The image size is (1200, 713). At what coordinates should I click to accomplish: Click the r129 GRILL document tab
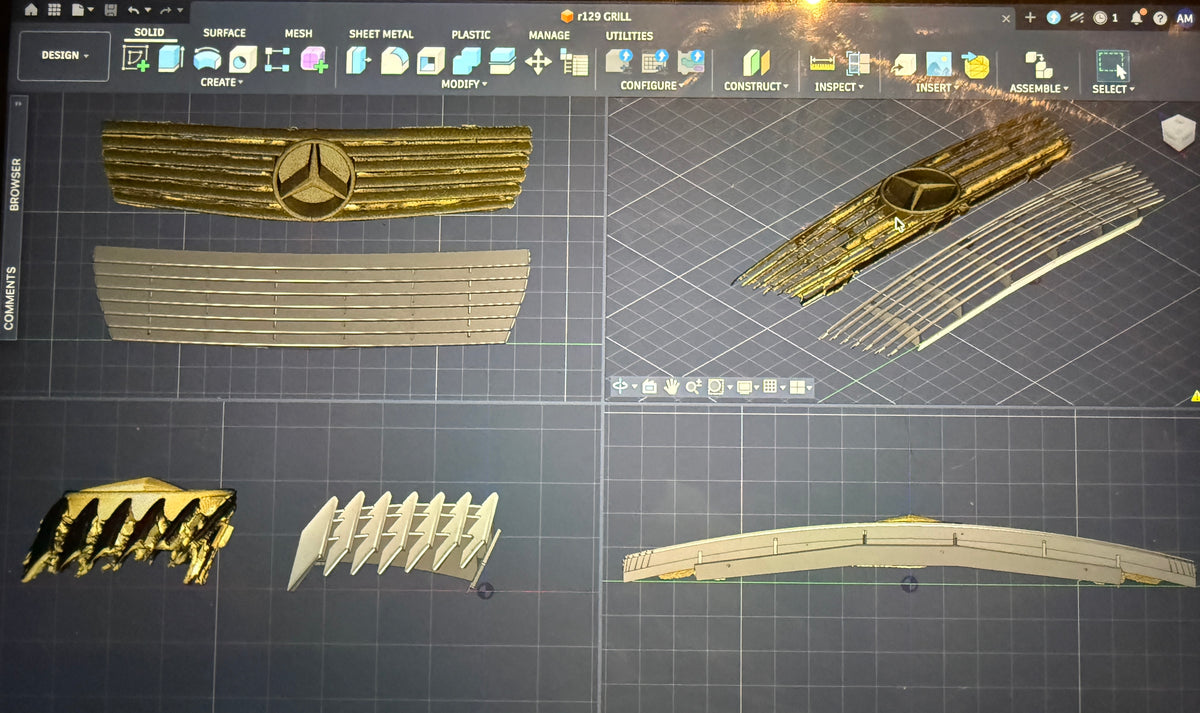tap(596, 15)
